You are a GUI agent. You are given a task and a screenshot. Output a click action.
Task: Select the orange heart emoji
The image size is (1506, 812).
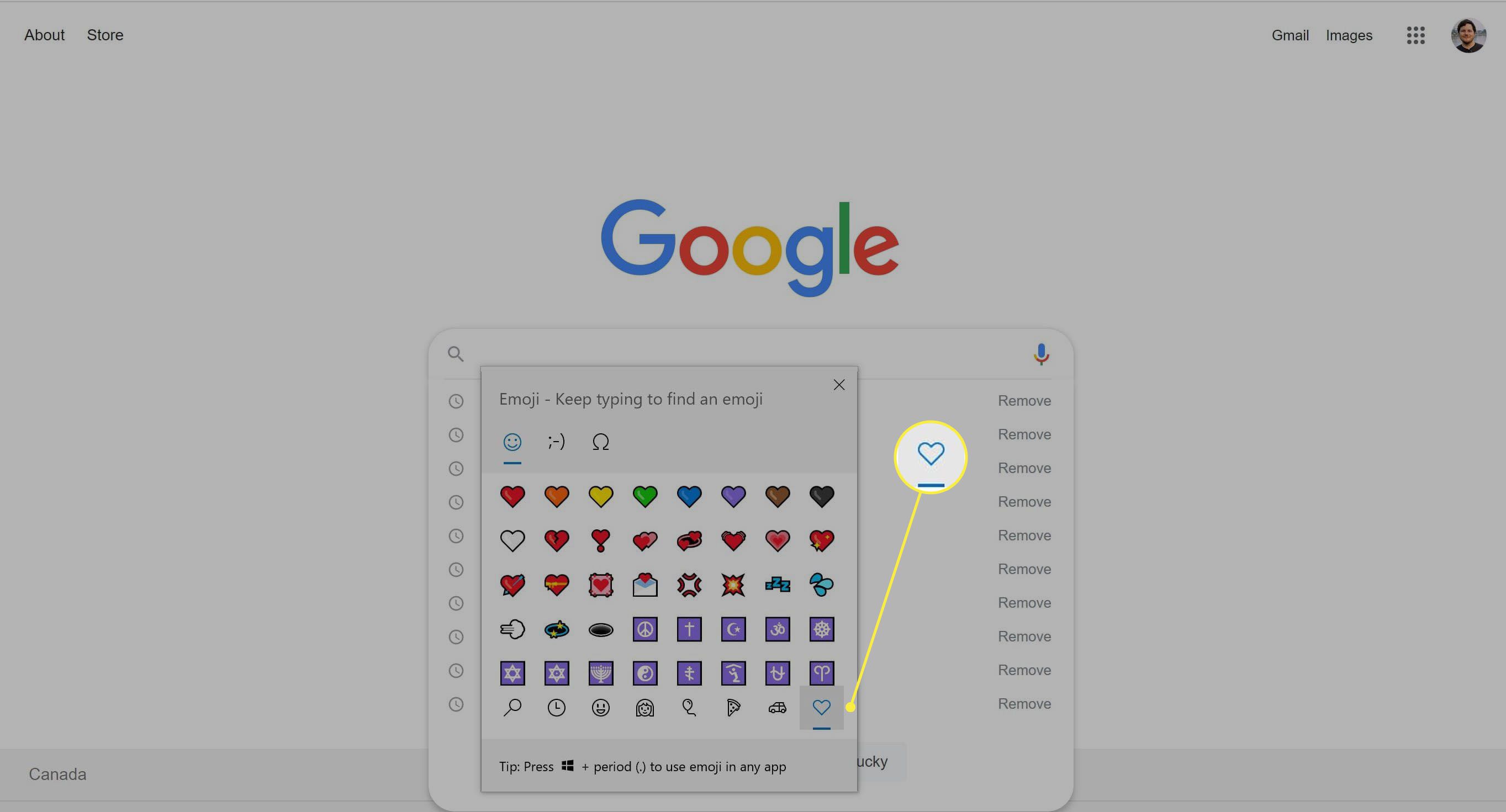pos(557,496)
